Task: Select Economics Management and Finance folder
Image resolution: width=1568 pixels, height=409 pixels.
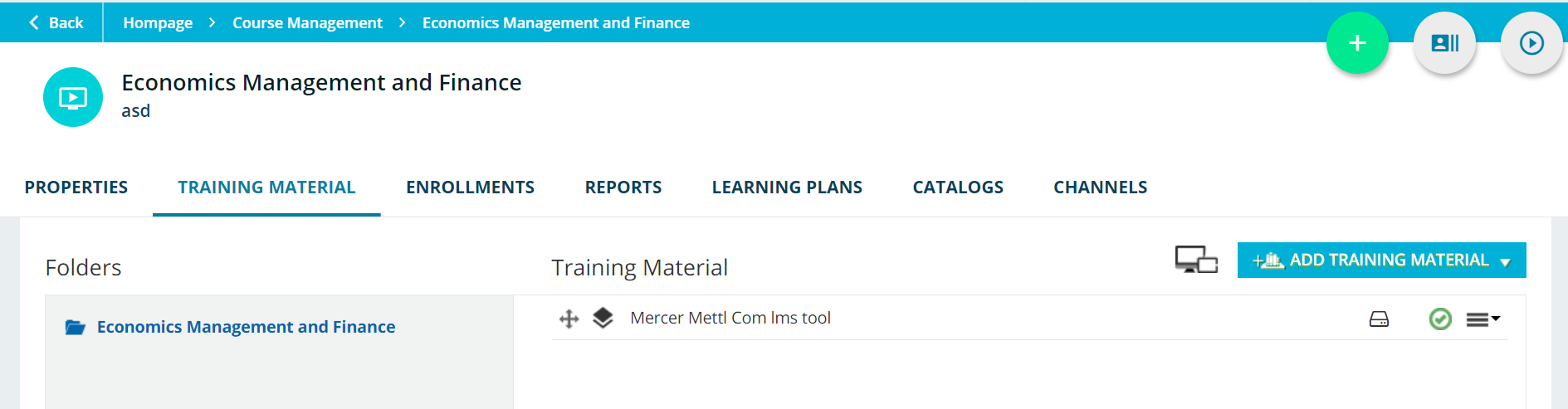Action: pyautogui.click(x=246, y=327)
